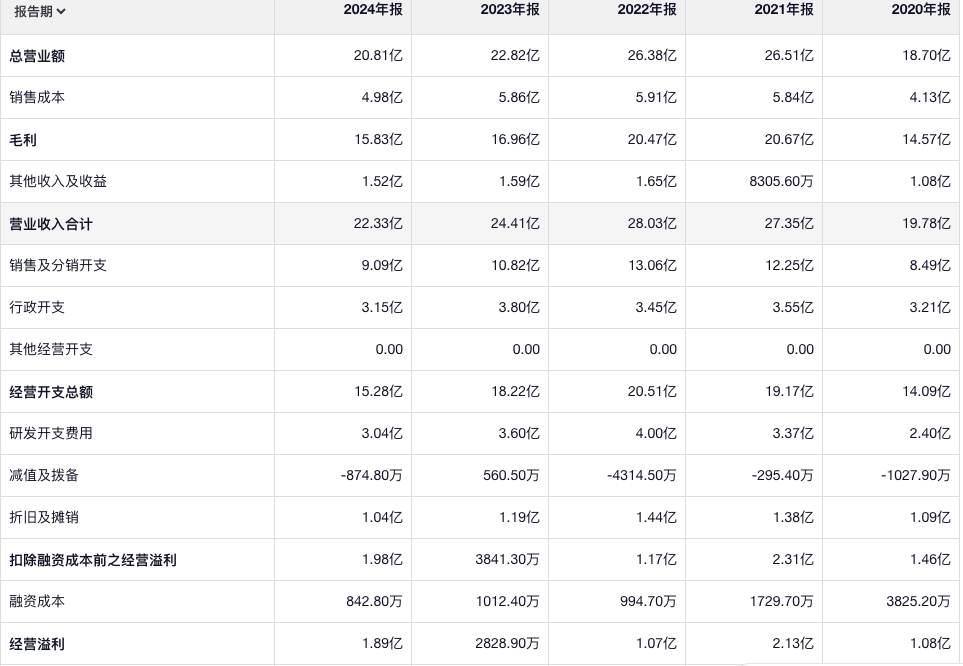The height and width of the screenshot is (666, 963).
Task: Select the 行政开支 row label
Action: click(37, 308)
